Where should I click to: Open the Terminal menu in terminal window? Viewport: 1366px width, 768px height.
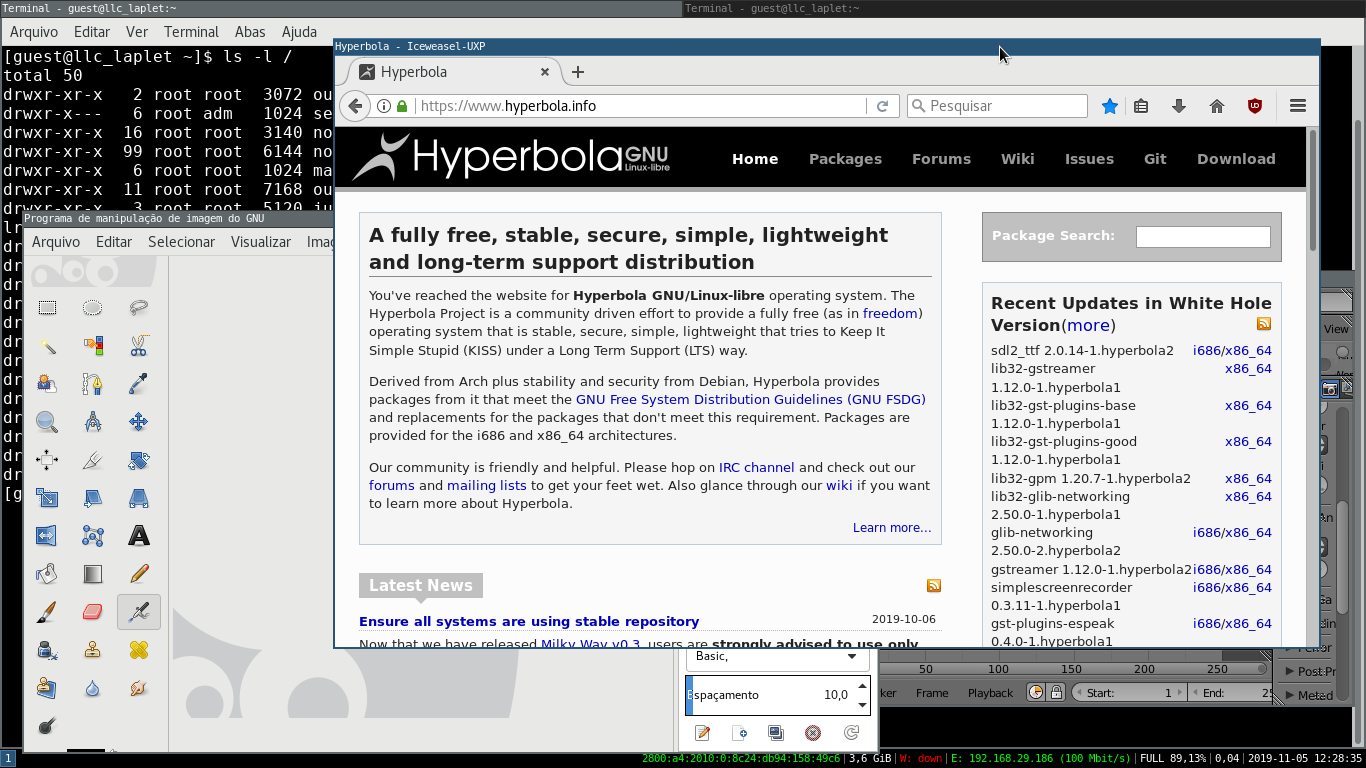[x=191, y=32]
